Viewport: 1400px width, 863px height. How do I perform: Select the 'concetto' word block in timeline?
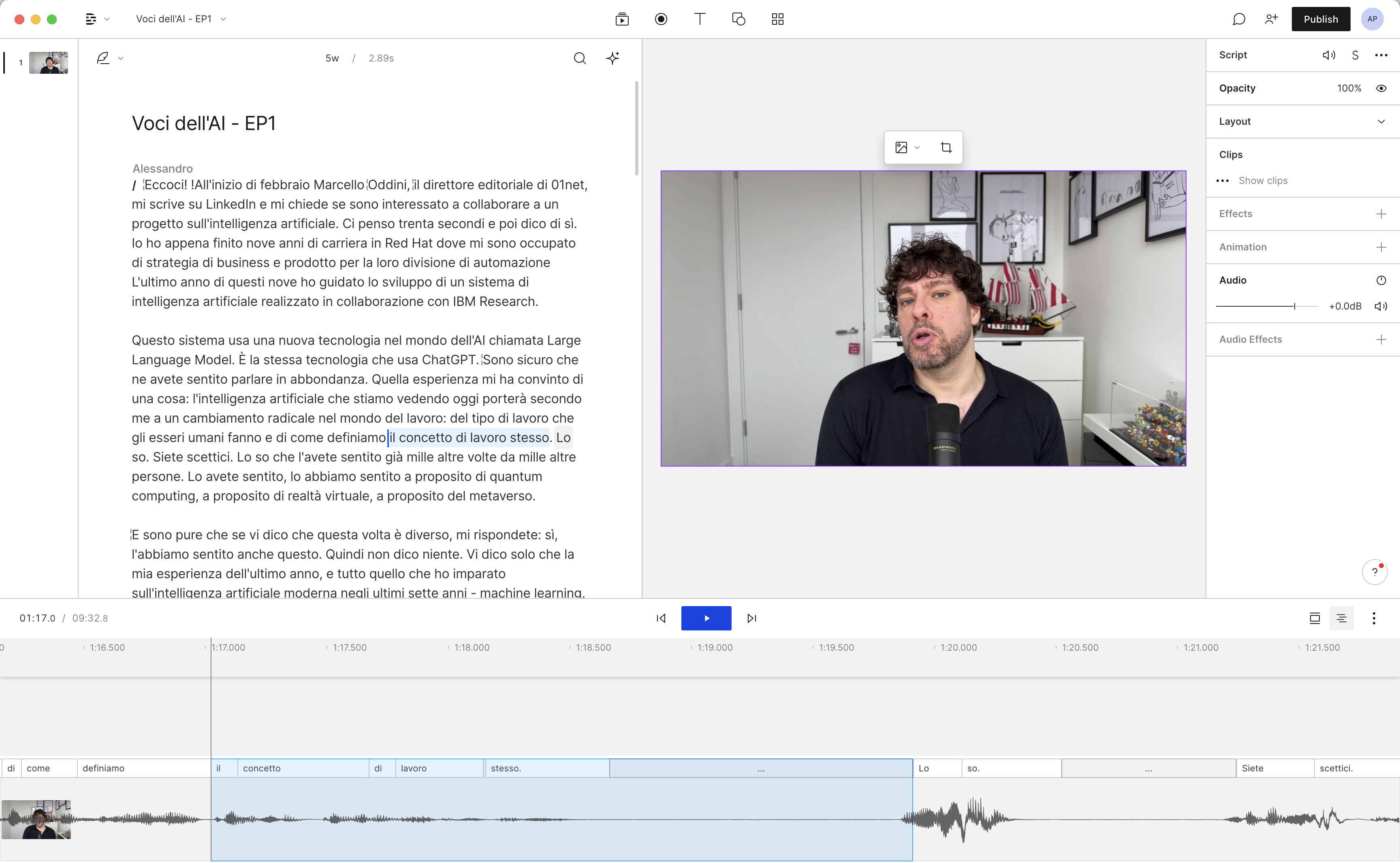coord(303,768)
